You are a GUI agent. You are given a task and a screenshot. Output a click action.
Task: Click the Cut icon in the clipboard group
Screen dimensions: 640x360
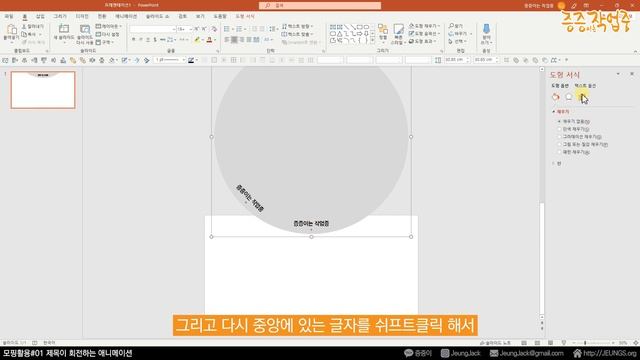(24, 27)
